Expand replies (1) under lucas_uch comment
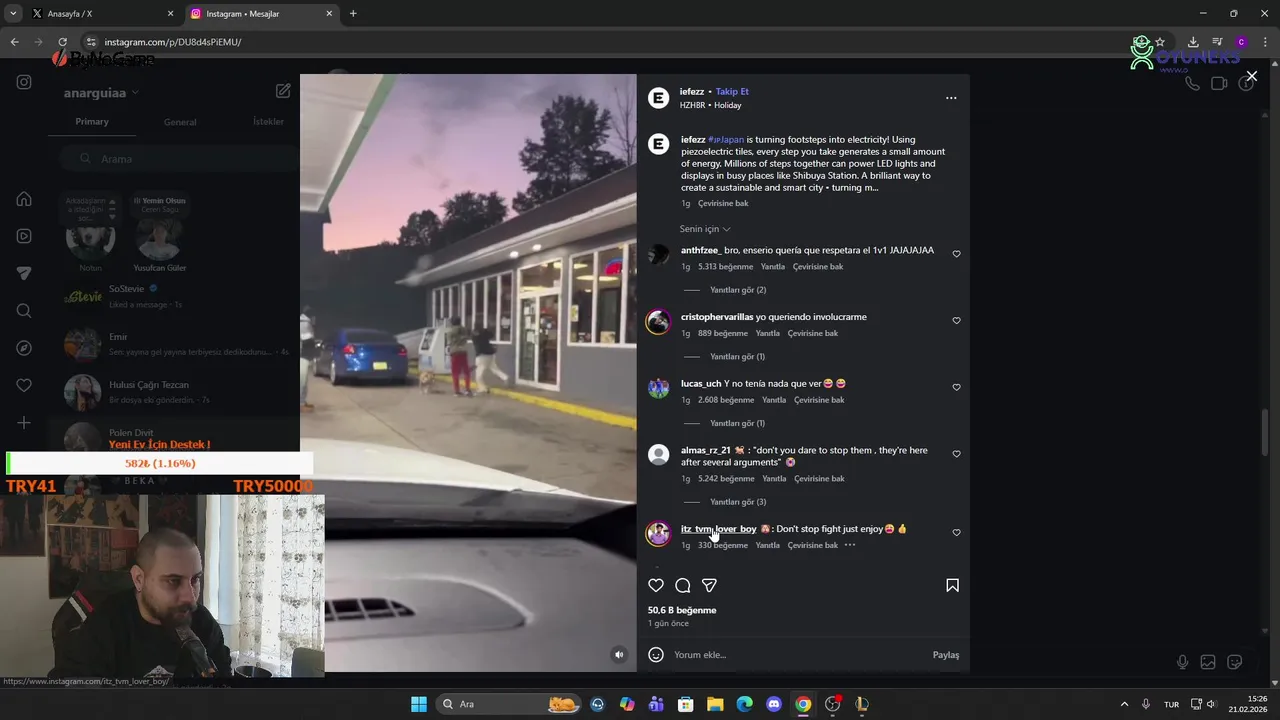The width and height of the screenshot is (1280, 720). (737, 423)
